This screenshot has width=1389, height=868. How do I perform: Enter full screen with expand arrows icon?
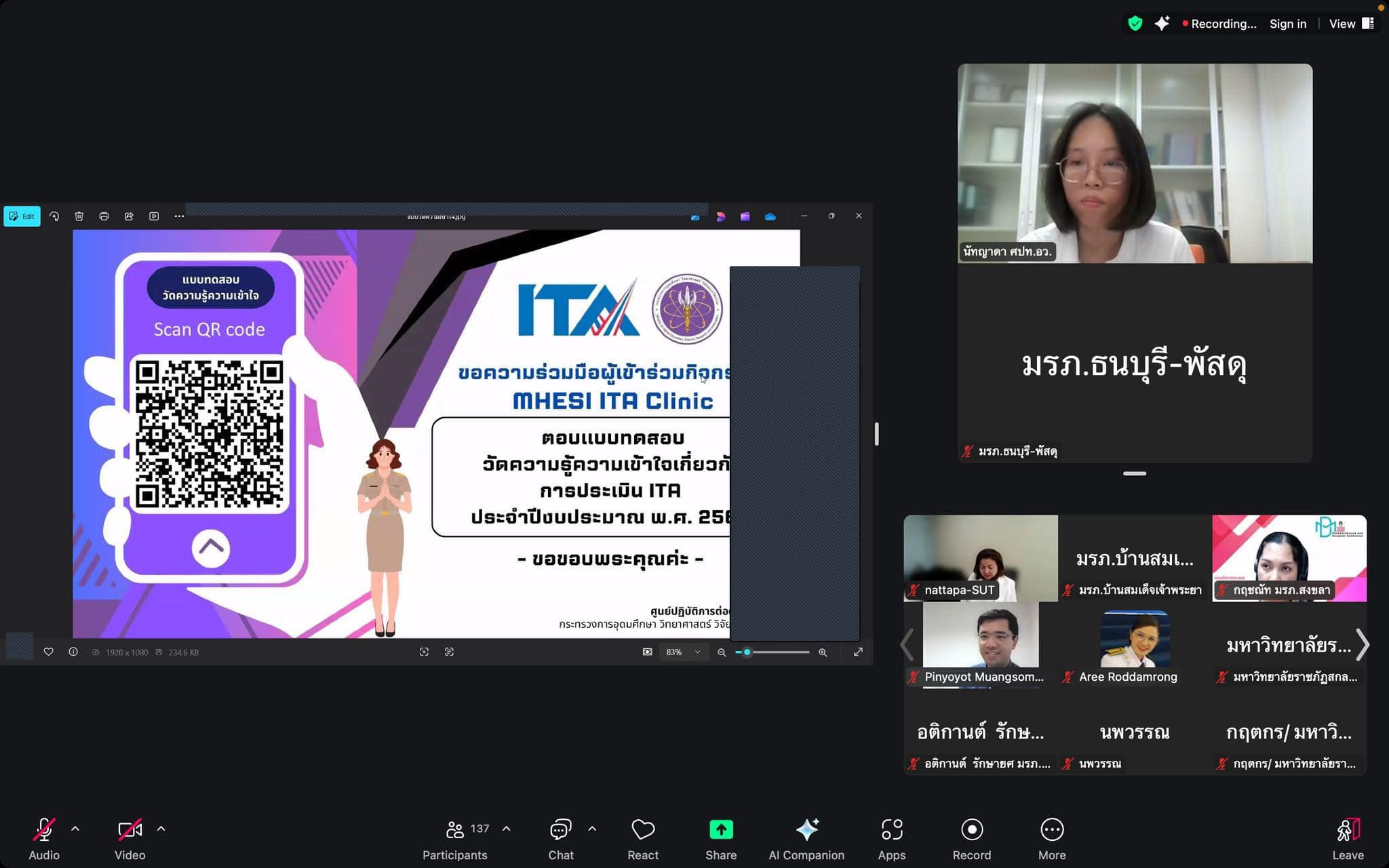tap(858, 652)
